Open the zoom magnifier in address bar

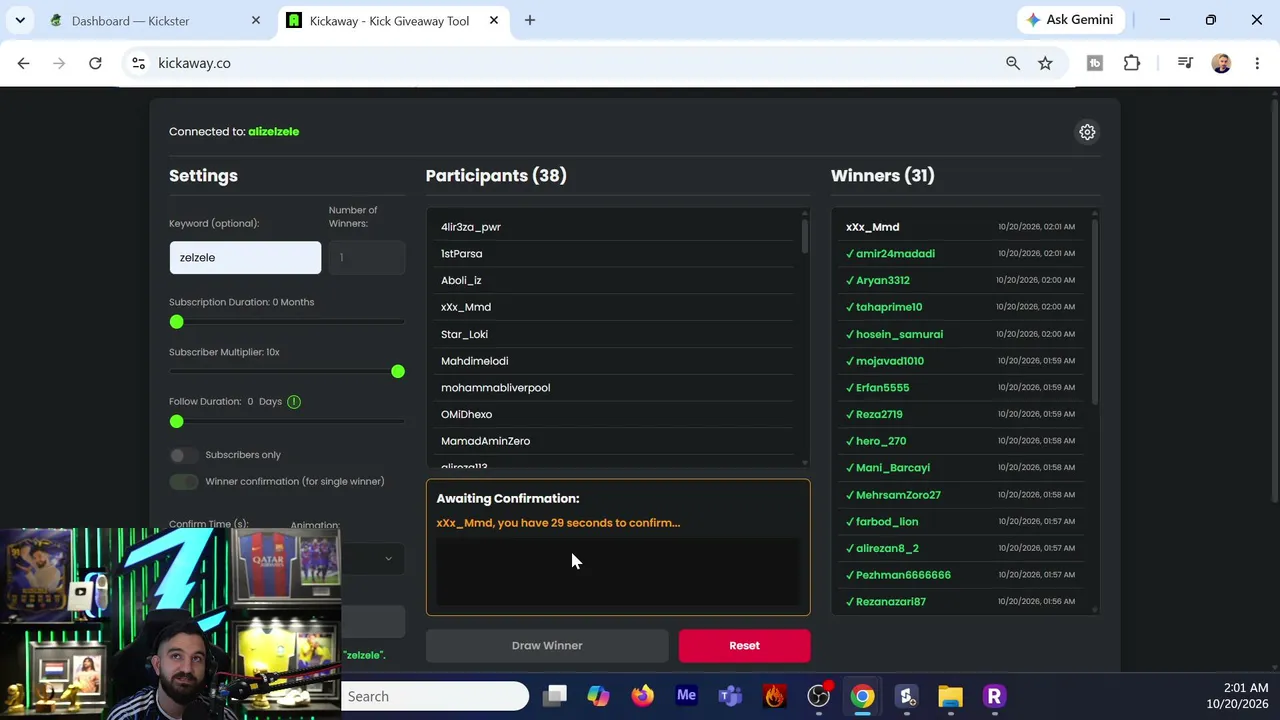point(1013,63)
